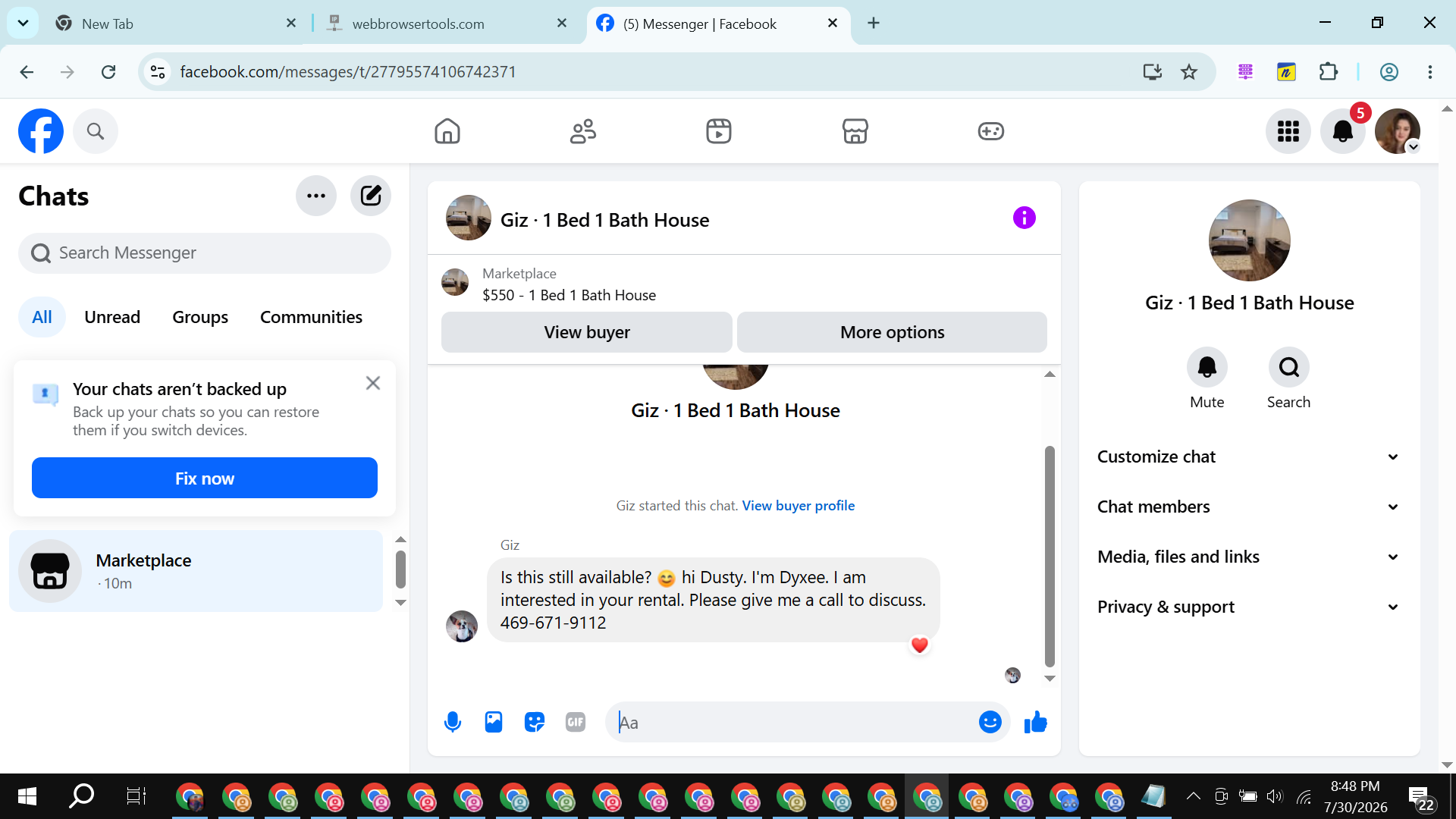Open Chrome's three-dot menu

pyautogui.click(x=1430, y=72)
